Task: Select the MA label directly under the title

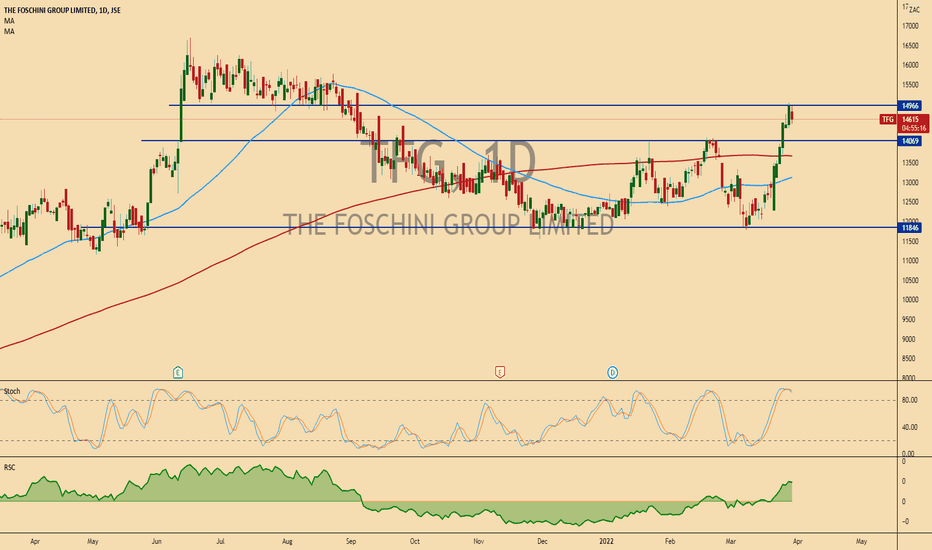Action: click(9, 21)
